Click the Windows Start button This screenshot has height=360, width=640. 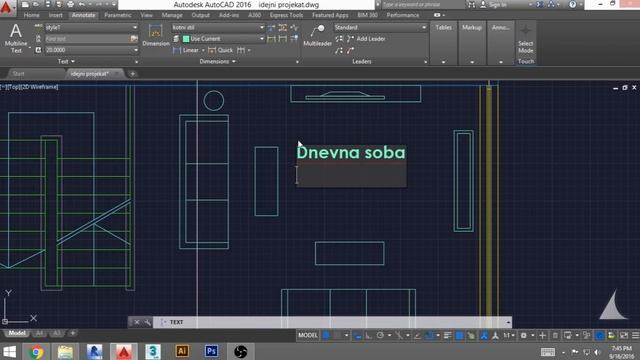tap(9, 351)
